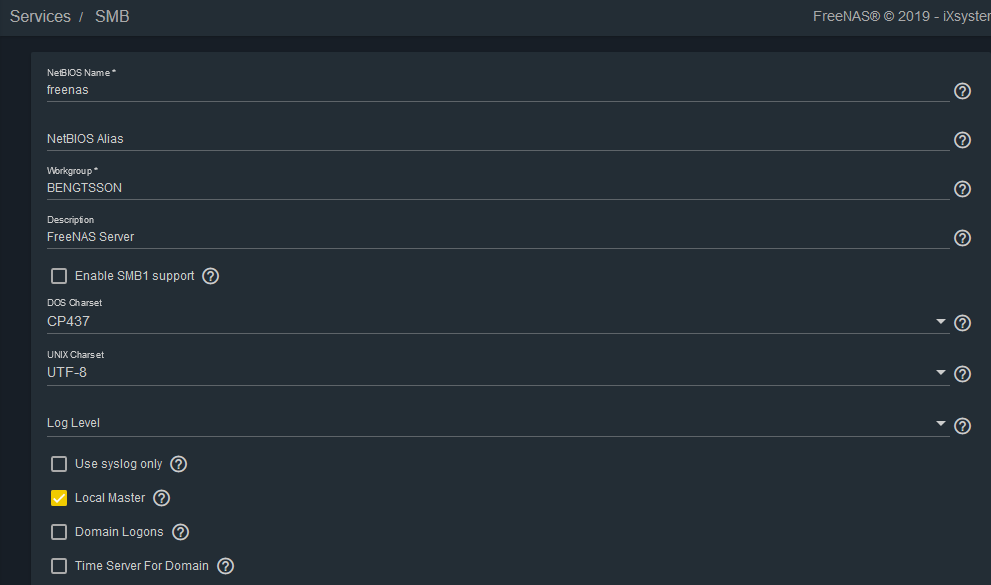Focus the Workgroup text field
The image size is (991, 585).
[498, 188]
